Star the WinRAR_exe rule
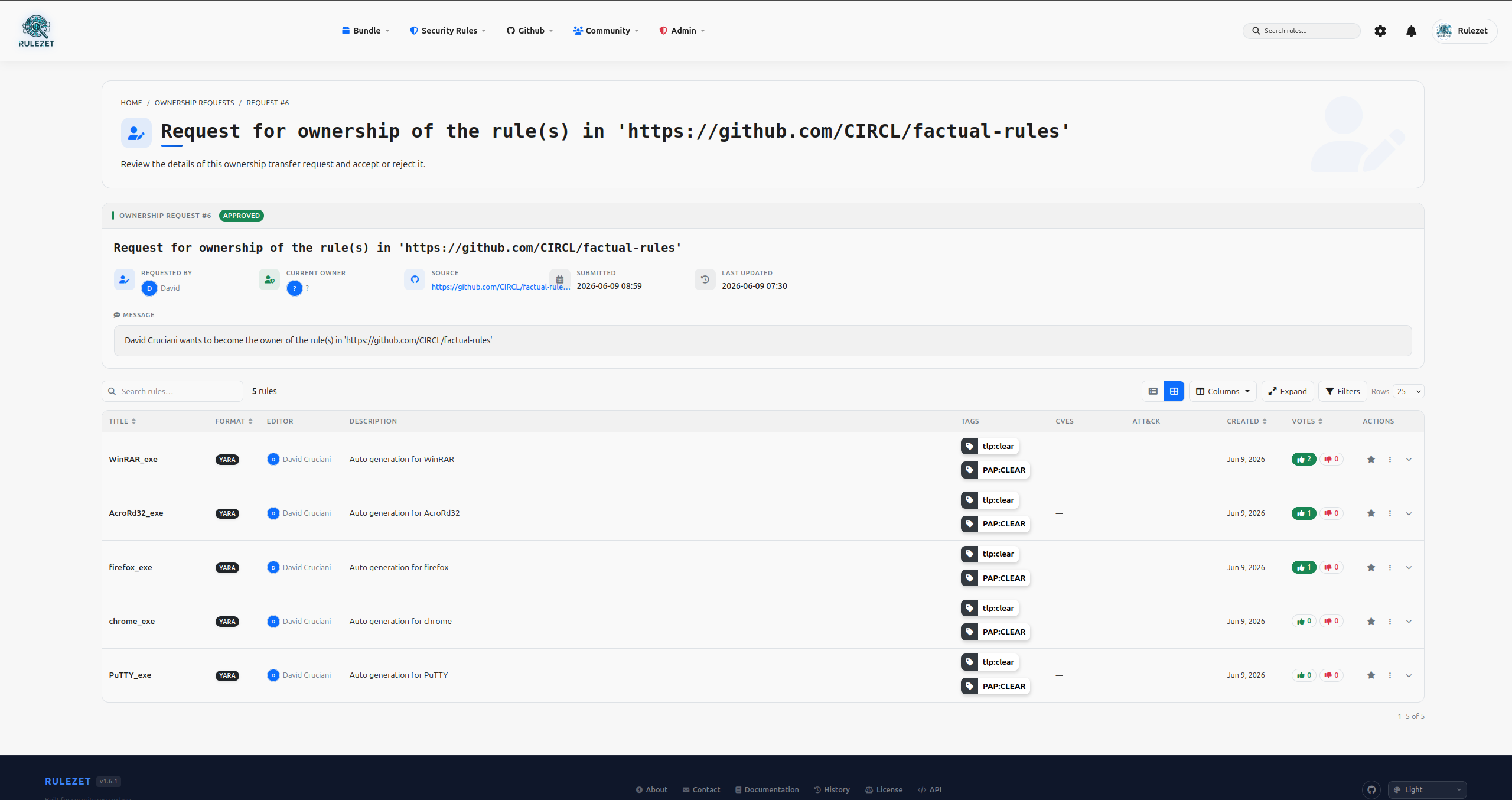The width and height of the screenshot is (1512, 800). point(1371,459)
